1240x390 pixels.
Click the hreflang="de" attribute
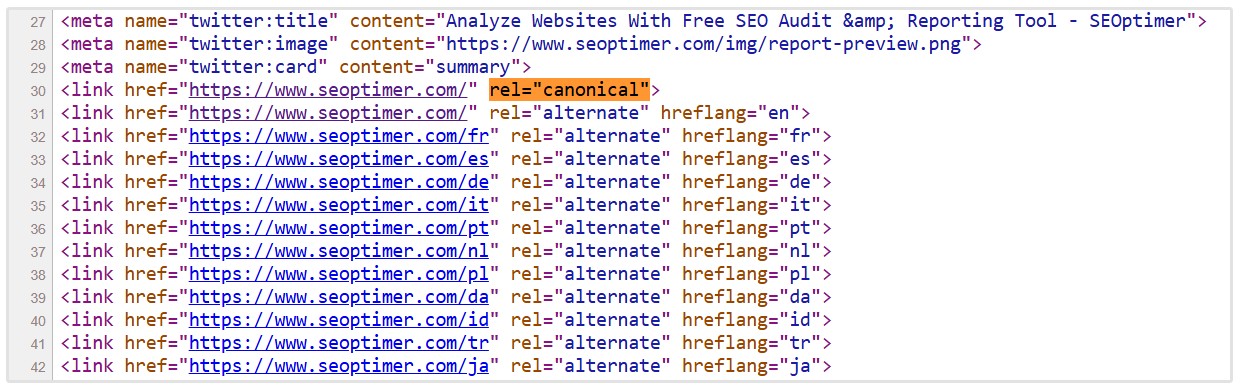tap(751, 181)
